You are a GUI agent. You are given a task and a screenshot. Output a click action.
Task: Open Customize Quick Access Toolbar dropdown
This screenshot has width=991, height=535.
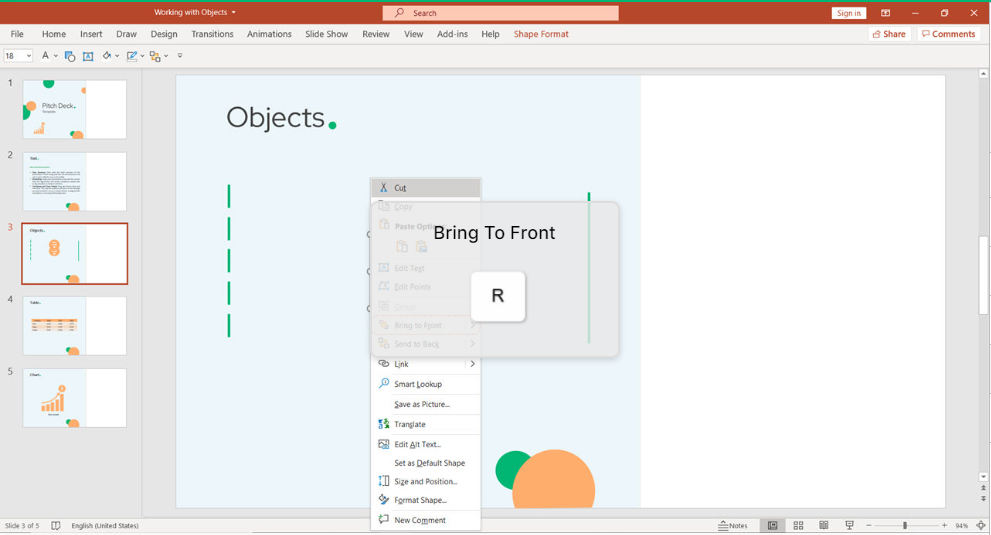[179, 56]
